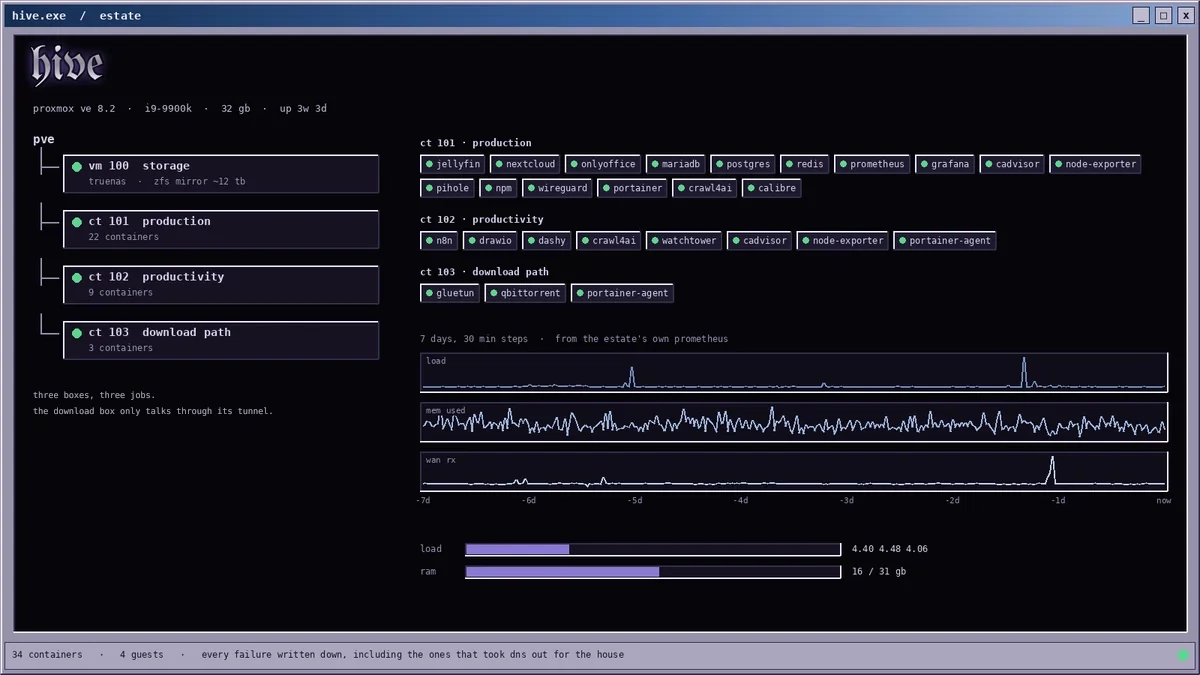Select ct 103 download path node
The height and width of the screenshot is (675, 1200).
[221, 340]
